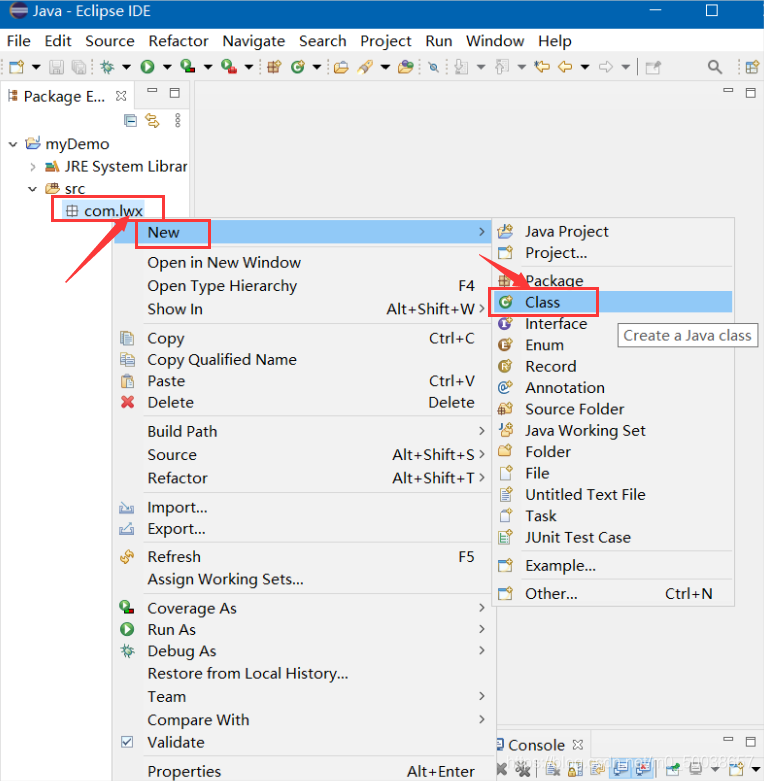The height and width of the screenshot is (781, 764).
Task: Select Copy Qualified Name entry
Action: pos(303,360)
